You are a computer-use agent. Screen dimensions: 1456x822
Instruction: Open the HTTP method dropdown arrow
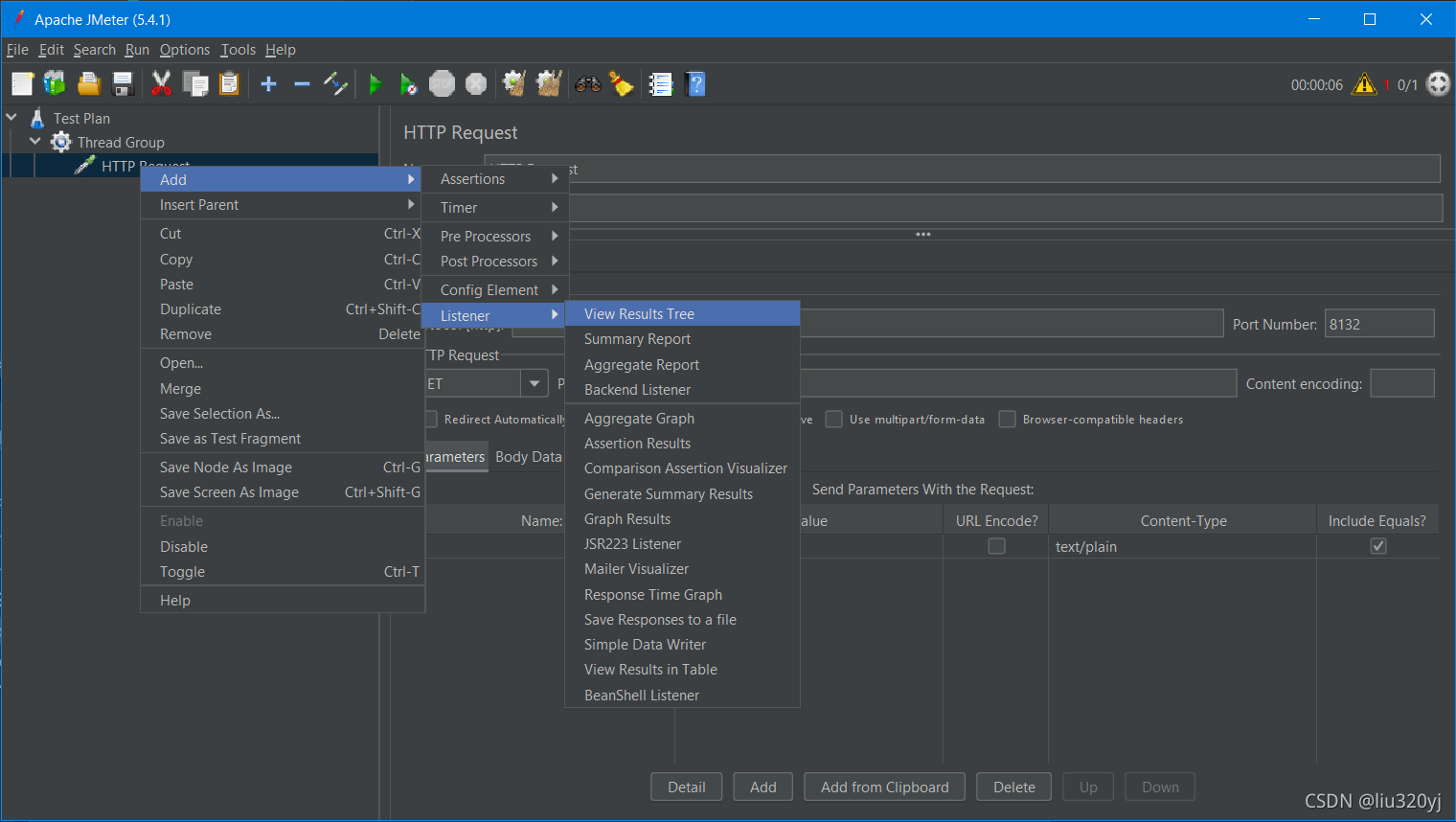coord(535,383)
